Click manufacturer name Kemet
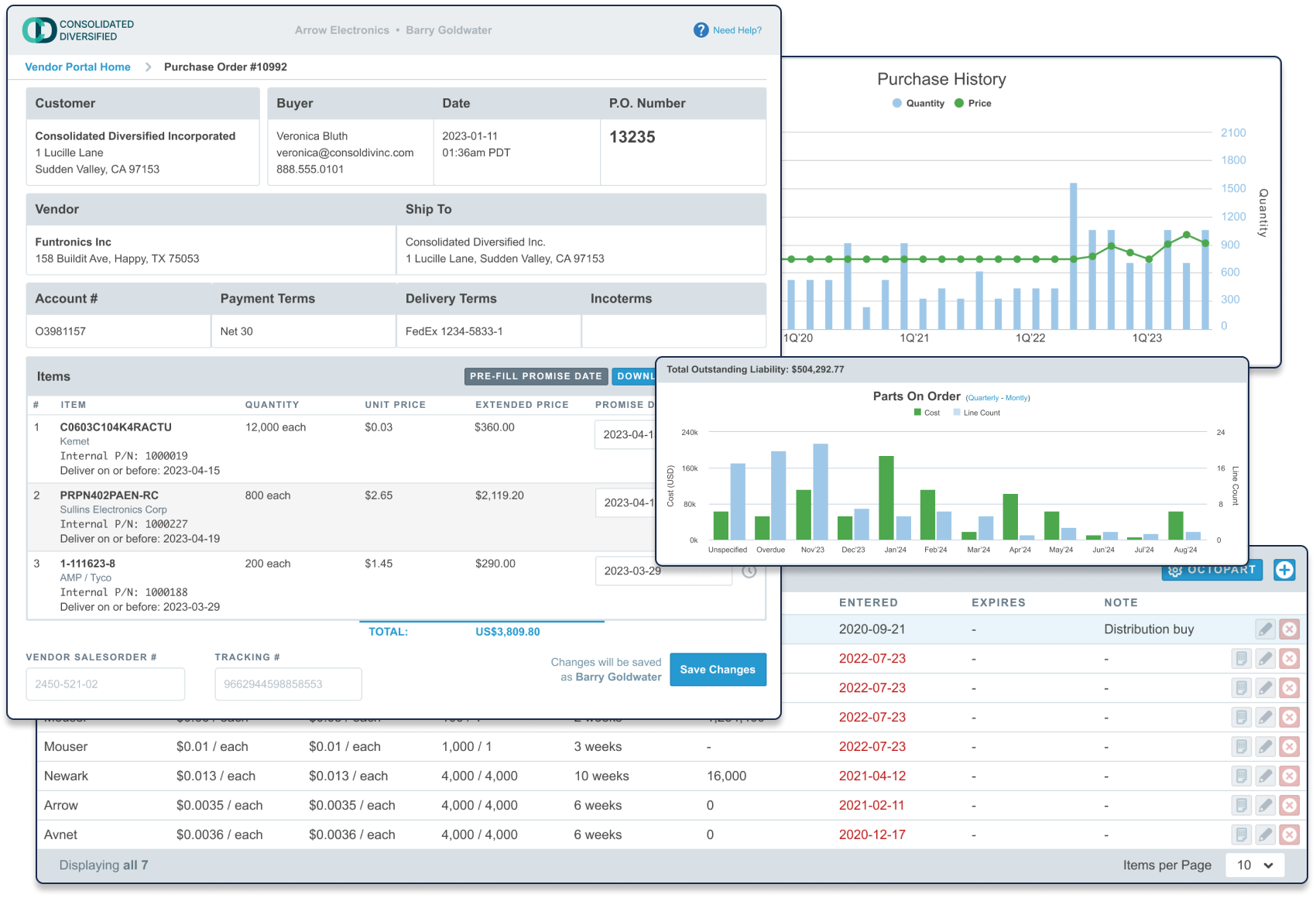The image size is (1316, 898). 74,441
